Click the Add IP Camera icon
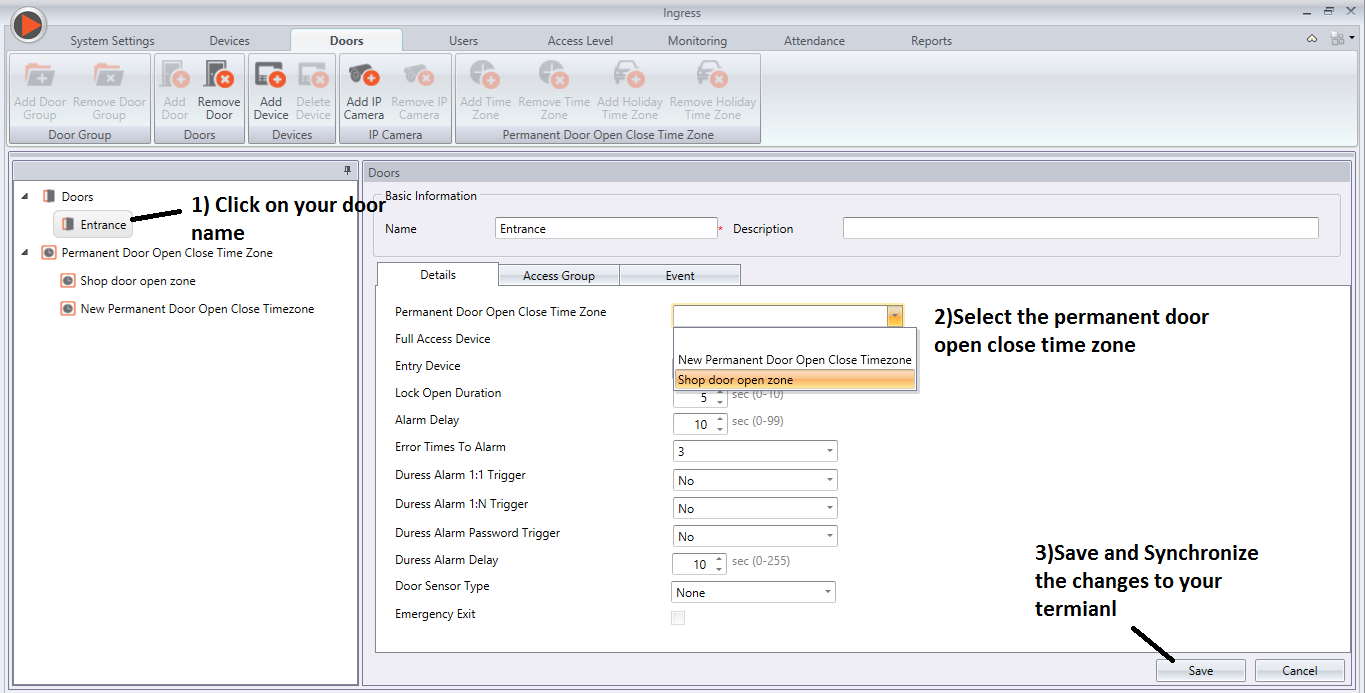This screenshot has height=693, width=1365. (363, 75)
